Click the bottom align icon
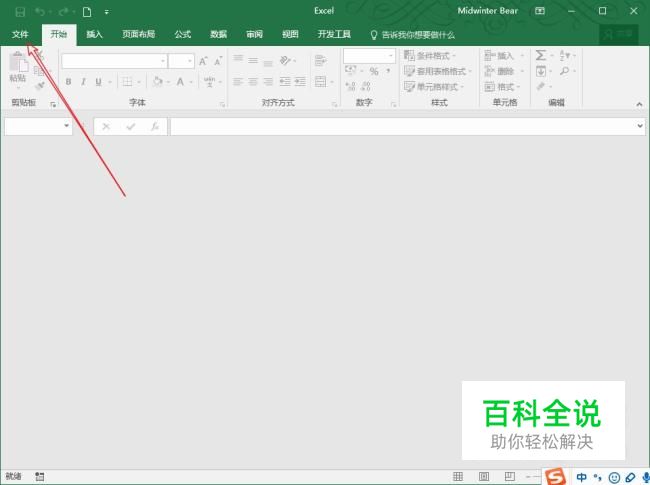The width and height of the screenshot is (650, 485). point(268,63)
